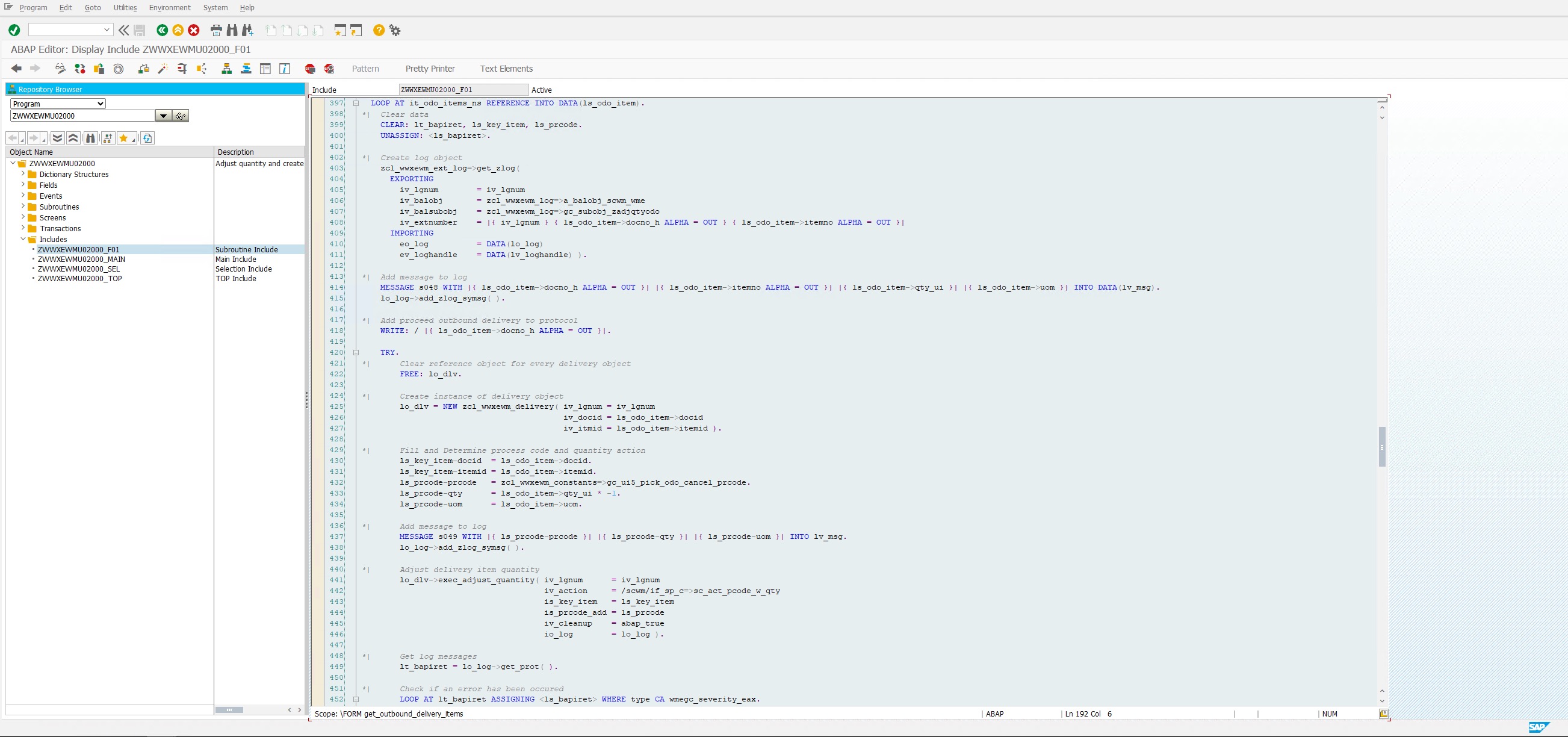Open the Program object type dropdown

click(x=99, y=104)
